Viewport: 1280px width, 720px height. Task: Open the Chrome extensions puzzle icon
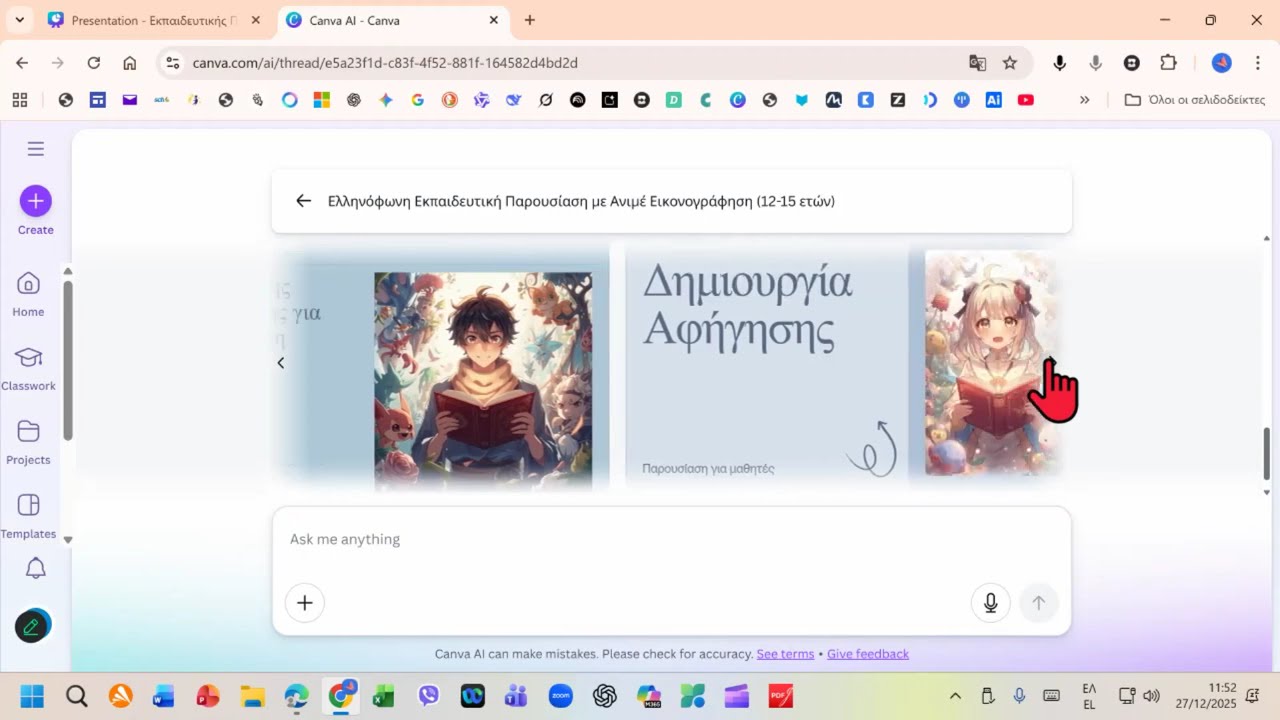tap(1168, 63)
